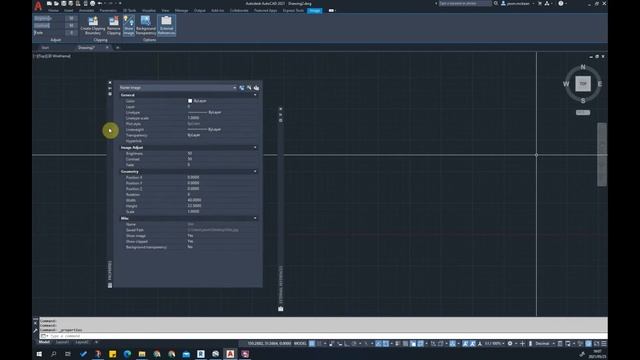
Task: Open the Microsoft Edge taskbar icon
Action: point(127,354)
